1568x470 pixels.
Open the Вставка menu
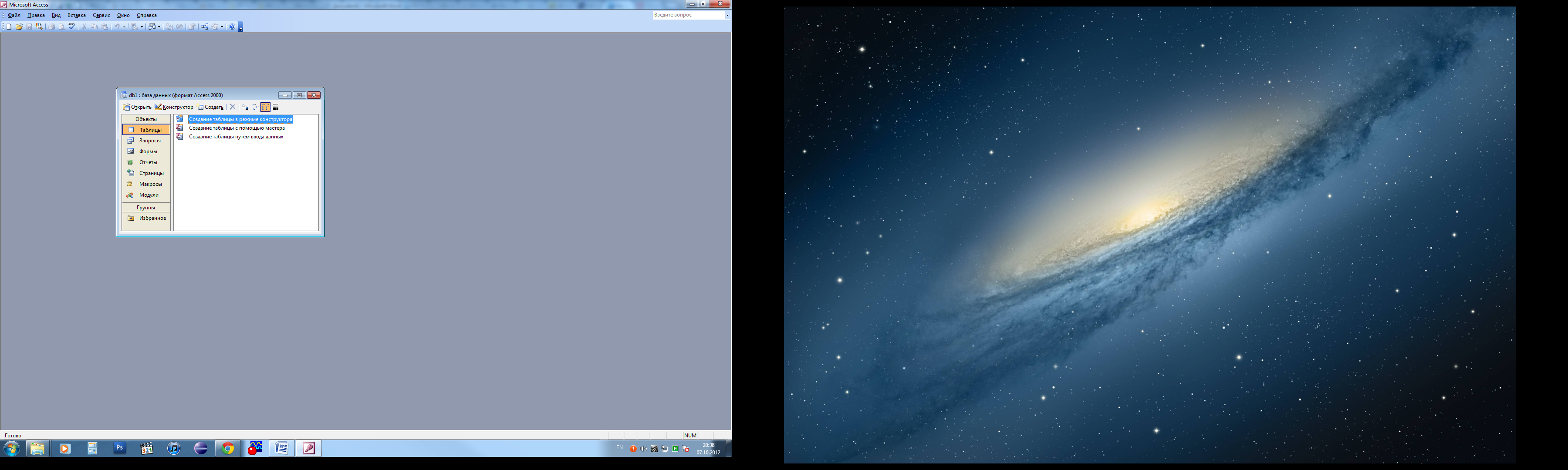click(77, 15)
